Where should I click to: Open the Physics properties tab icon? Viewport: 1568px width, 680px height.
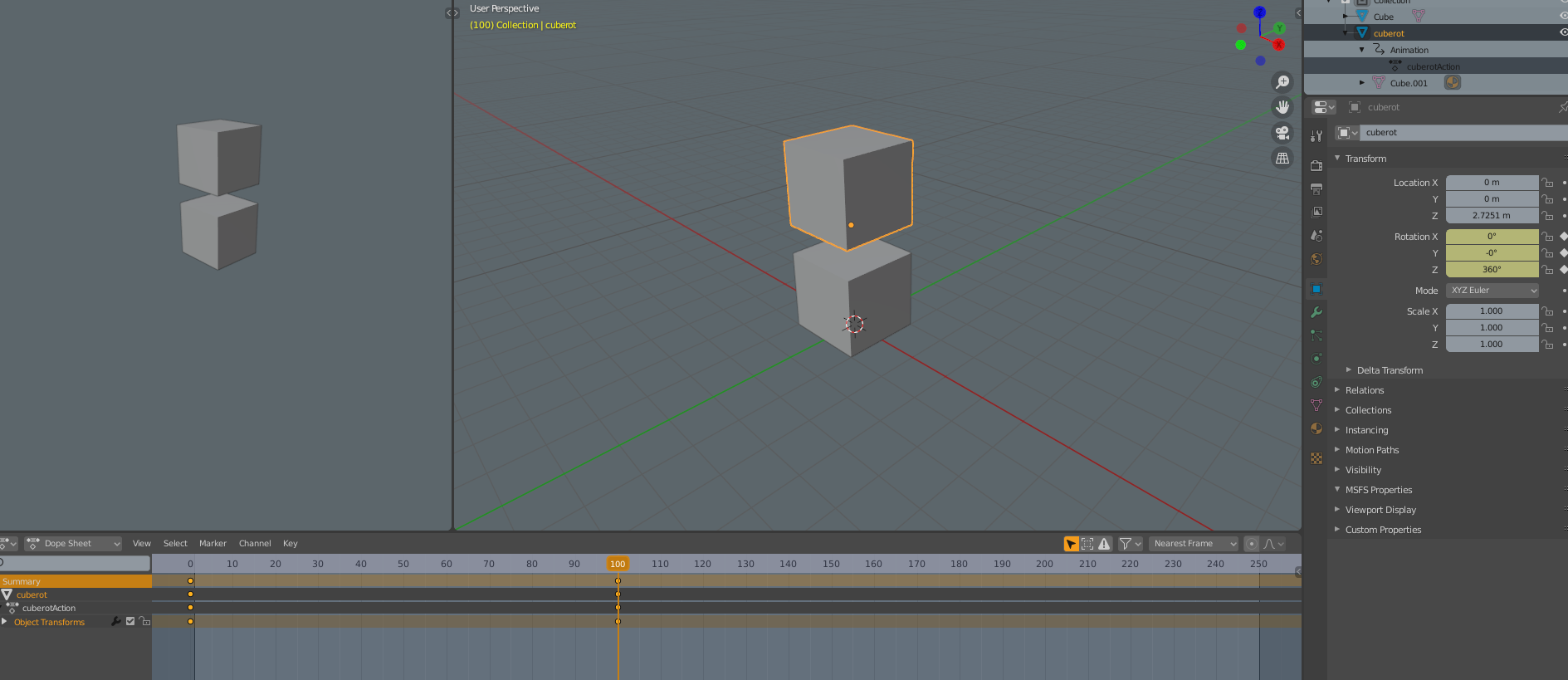coord(1316,359)
